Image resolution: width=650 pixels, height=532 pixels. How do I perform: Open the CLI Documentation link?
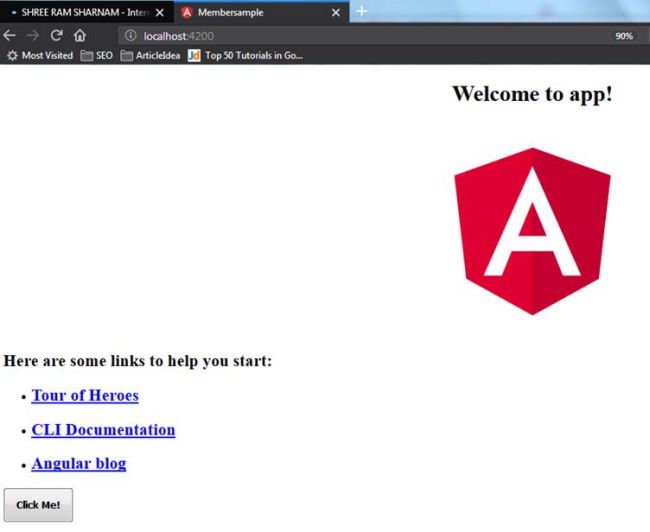pyautogui.click(x=103, y=430)
